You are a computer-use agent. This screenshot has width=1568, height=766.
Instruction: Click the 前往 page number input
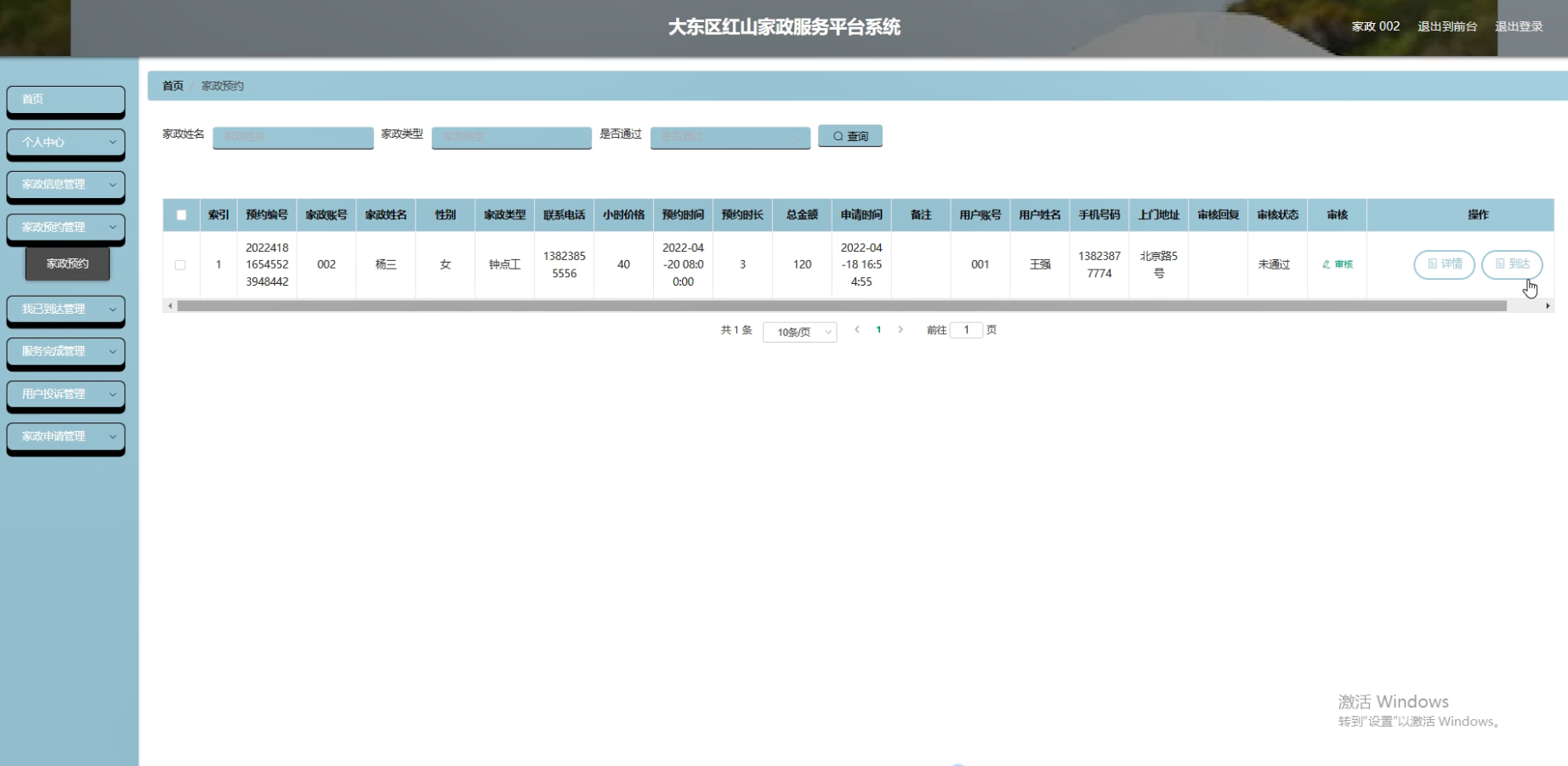coord(966,330)
